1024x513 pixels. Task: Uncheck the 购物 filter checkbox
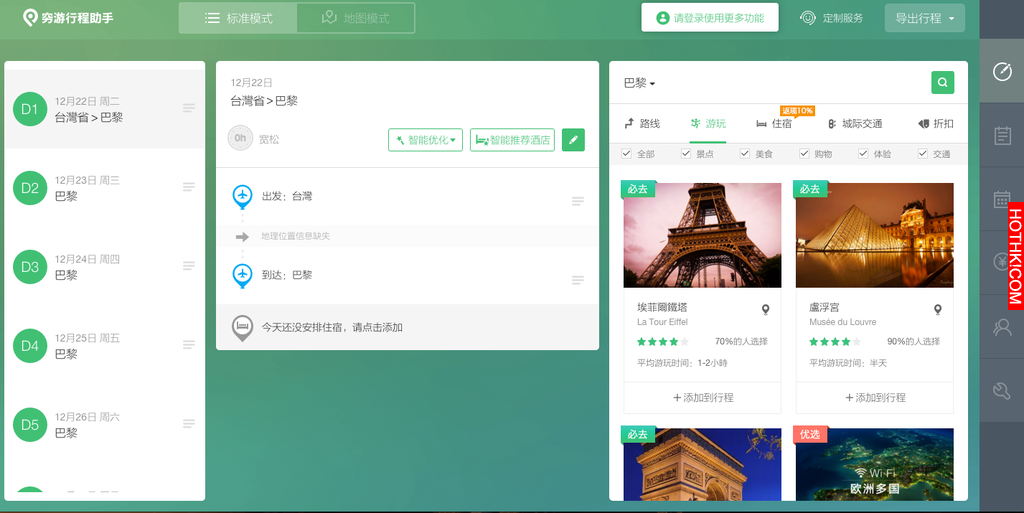click(x=805, y=153)
